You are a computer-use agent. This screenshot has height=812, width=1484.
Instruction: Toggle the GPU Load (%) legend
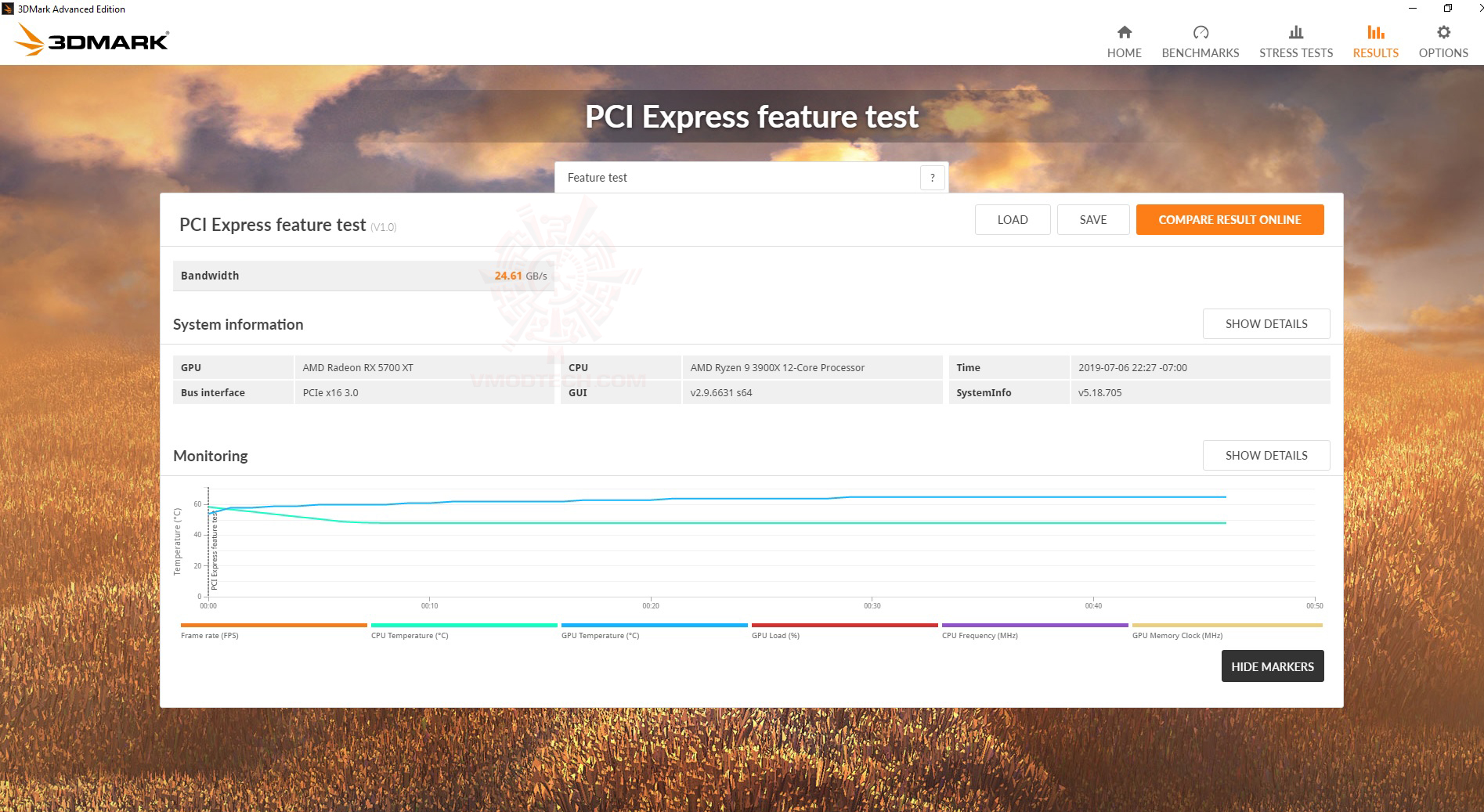click(x=844, y=631)
